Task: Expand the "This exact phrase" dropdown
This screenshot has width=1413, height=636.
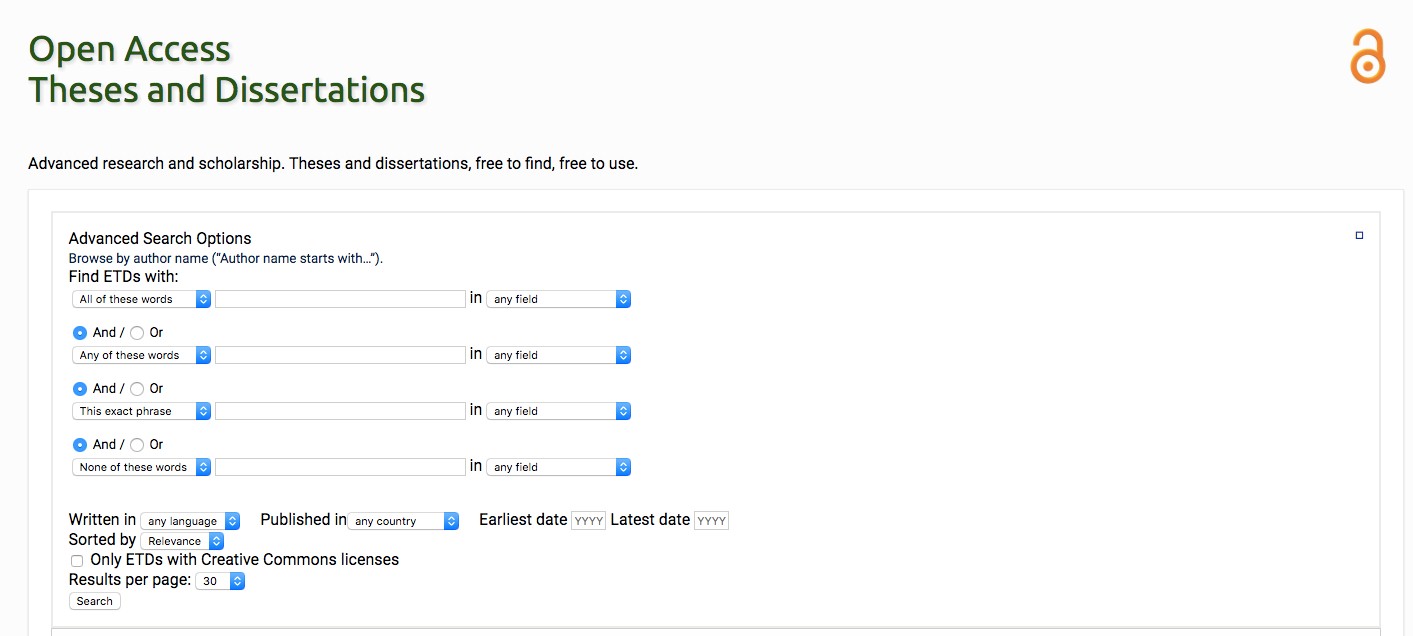Action: coord(141,411)
